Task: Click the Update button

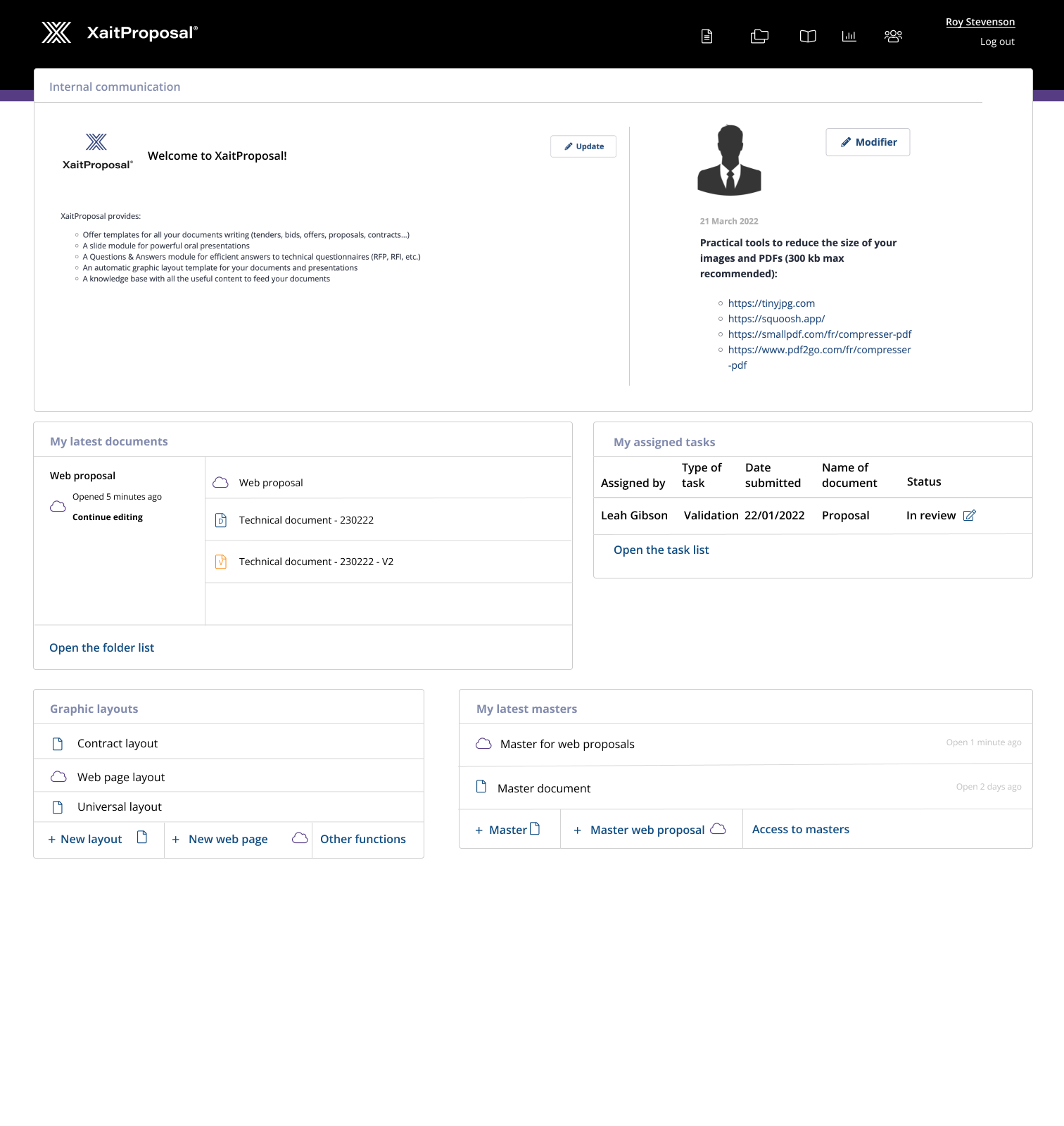Action: click(x=583, y=146)
